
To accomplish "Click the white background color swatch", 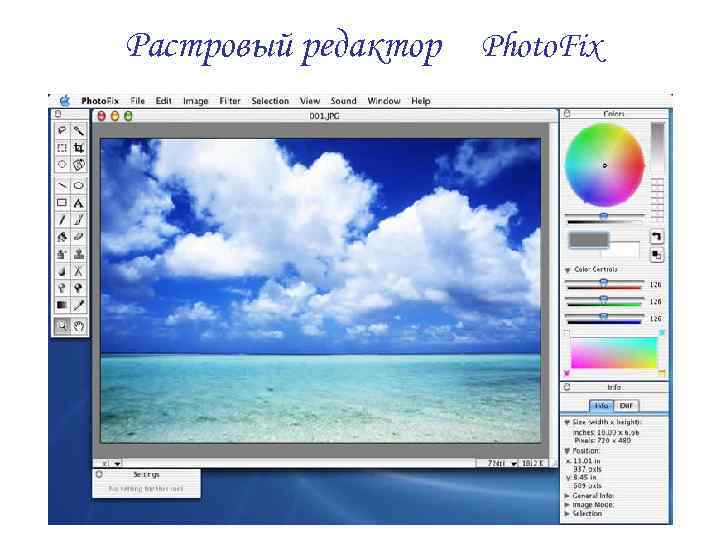I will [620, 250].
